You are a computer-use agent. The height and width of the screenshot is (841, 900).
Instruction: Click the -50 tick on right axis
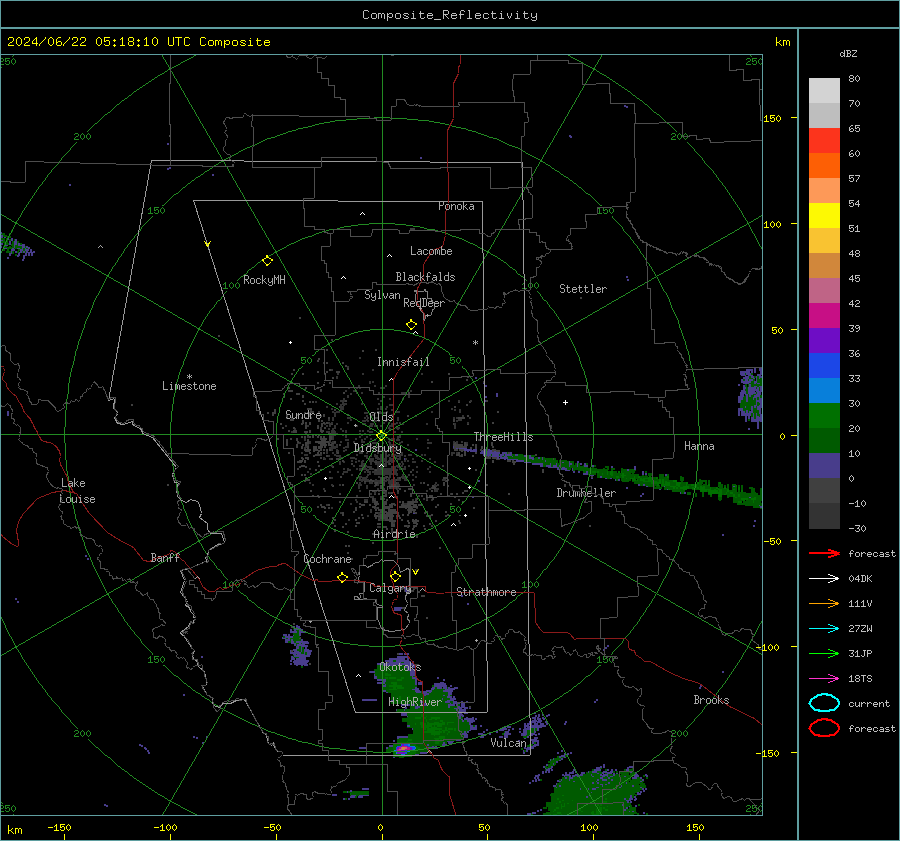(x=771, y=541)
